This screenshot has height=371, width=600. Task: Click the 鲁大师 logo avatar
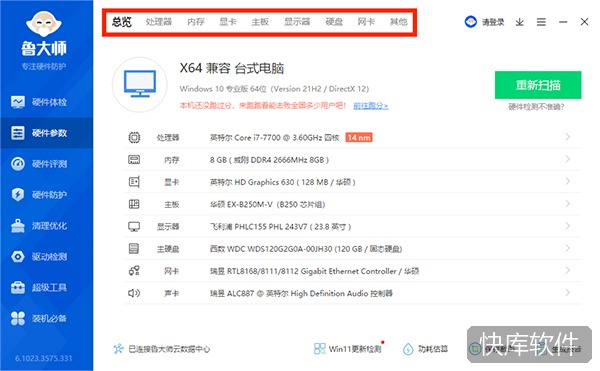[x=44, y=24]
